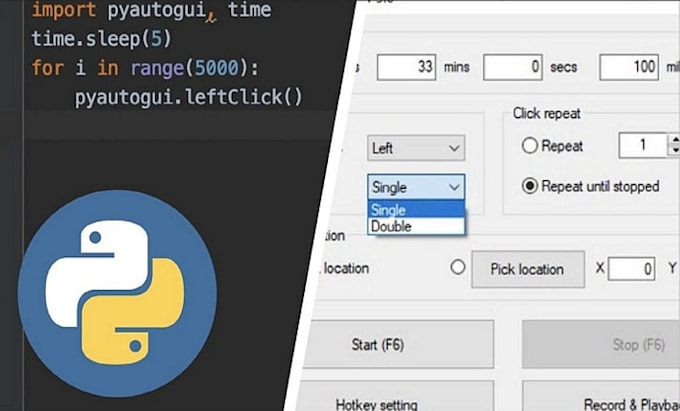Open the Left mouse button dropdown
The height and width of the screenshot is (411, 680).
416,148
